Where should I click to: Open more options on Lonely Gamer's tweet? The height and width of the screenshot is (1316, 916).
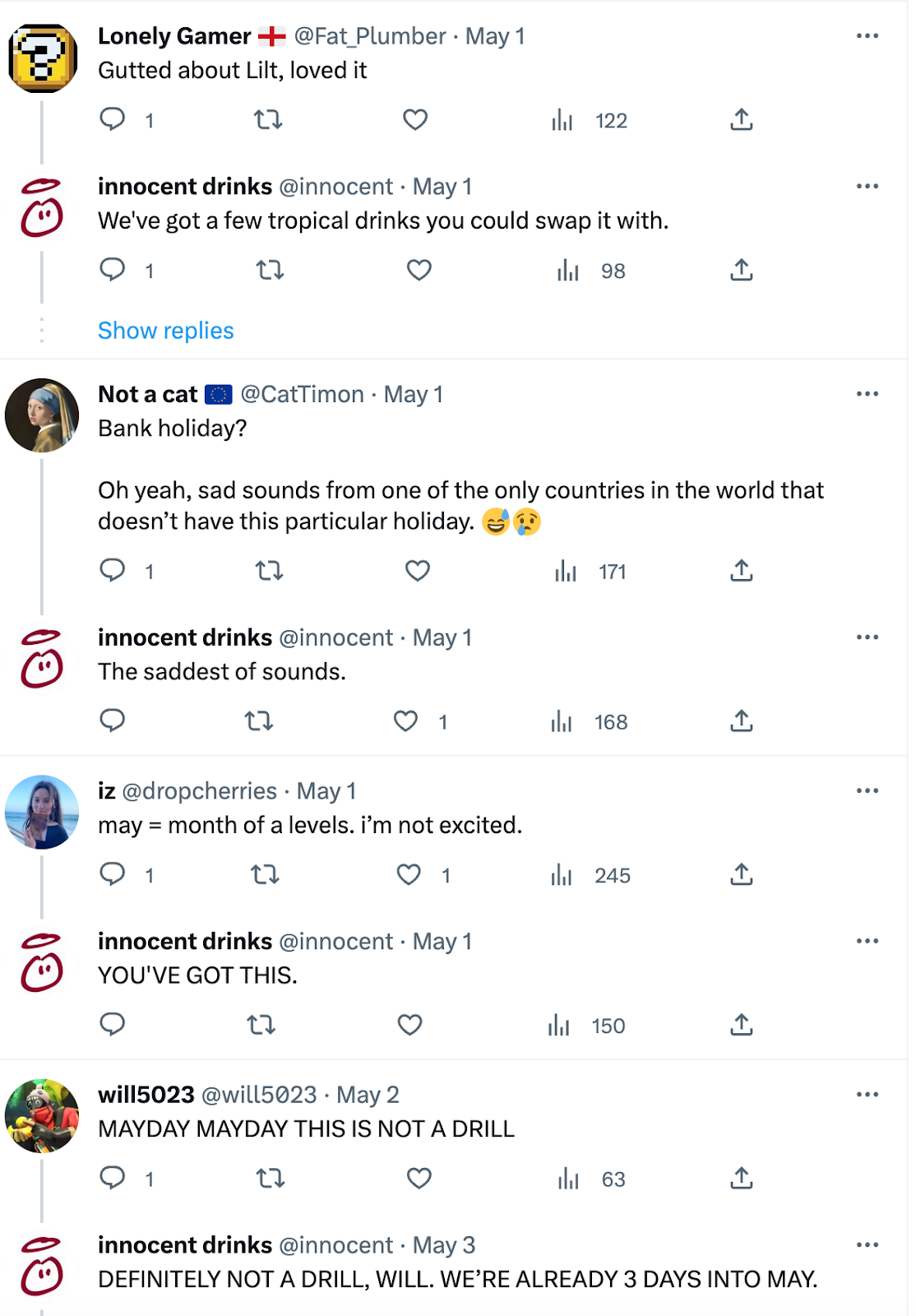pyautogui.click(x=867, y=36)
